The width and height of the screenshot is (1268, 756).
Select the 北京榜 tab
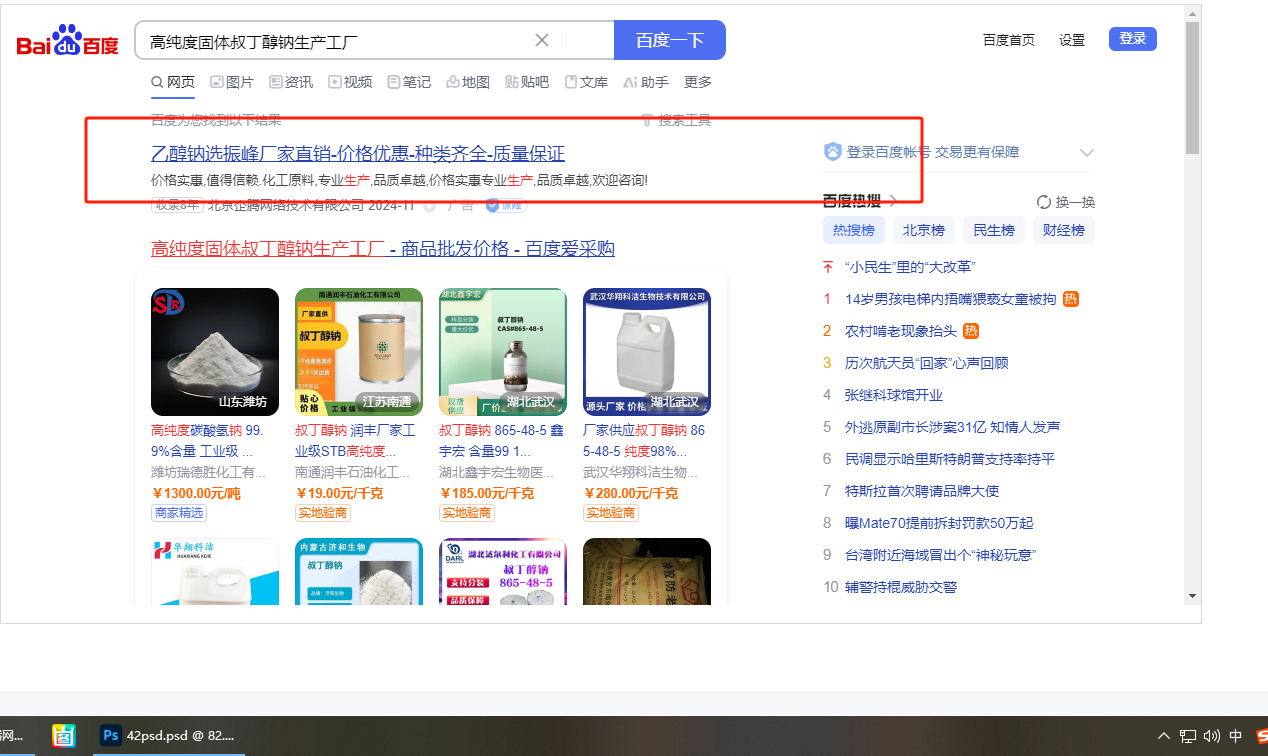(x=924, y=230)
